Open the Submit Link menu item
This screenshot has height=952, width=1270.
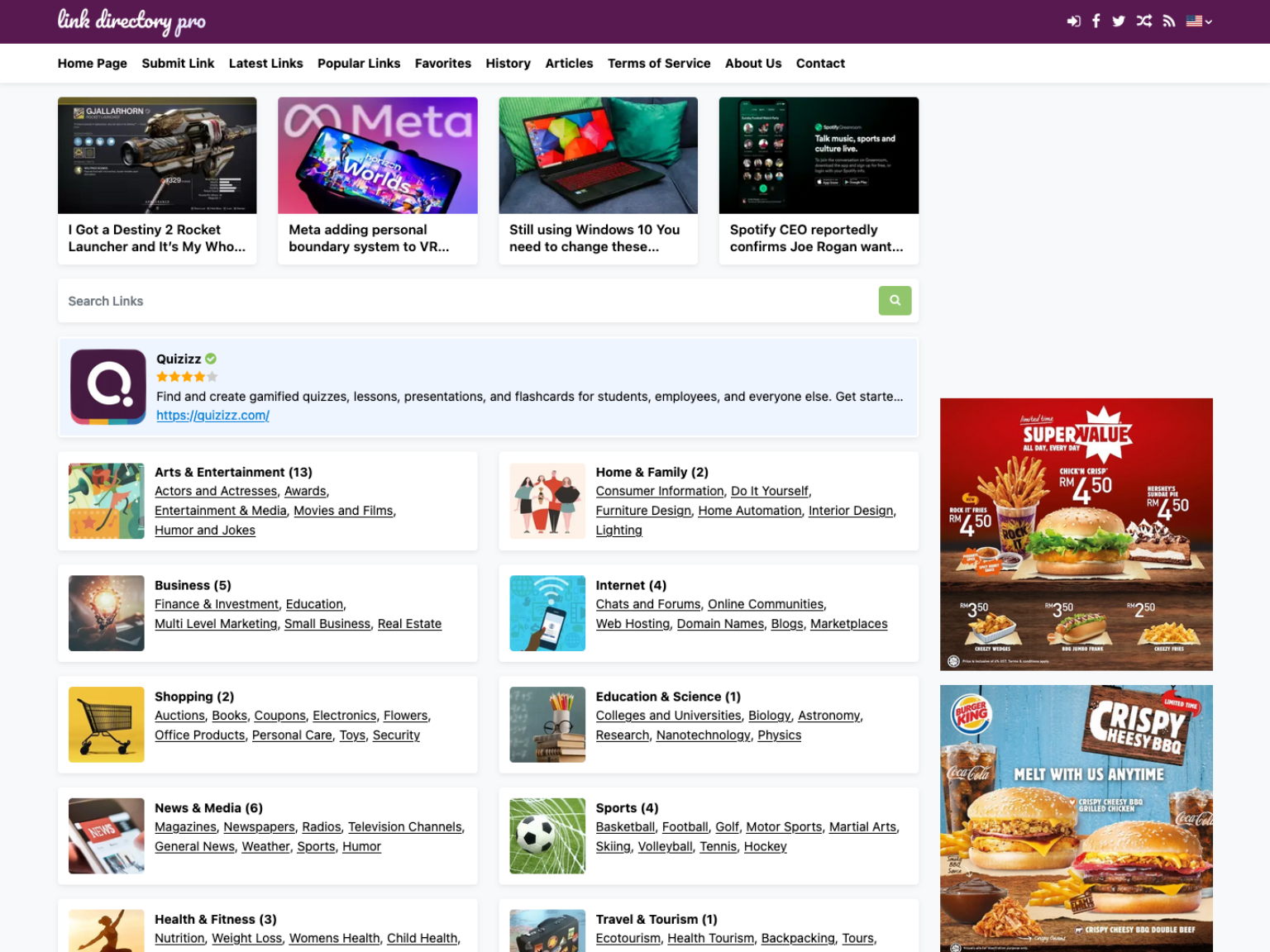[178, 64]
